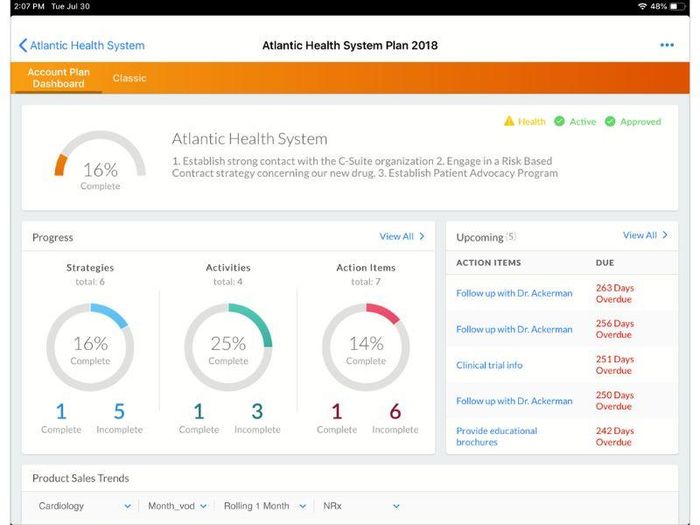Screen dimensions: 700x525
Task: Switch to Account Plan Dashboard tab
Action: point(58,78)
